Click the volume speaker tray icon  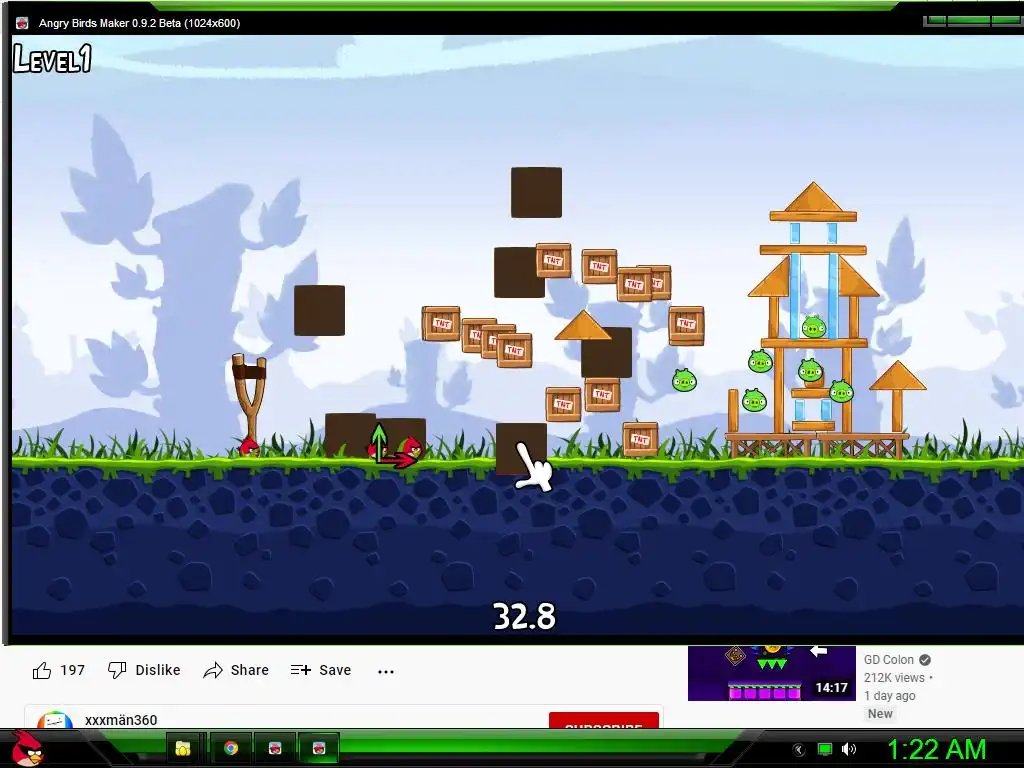pos(849,749)
